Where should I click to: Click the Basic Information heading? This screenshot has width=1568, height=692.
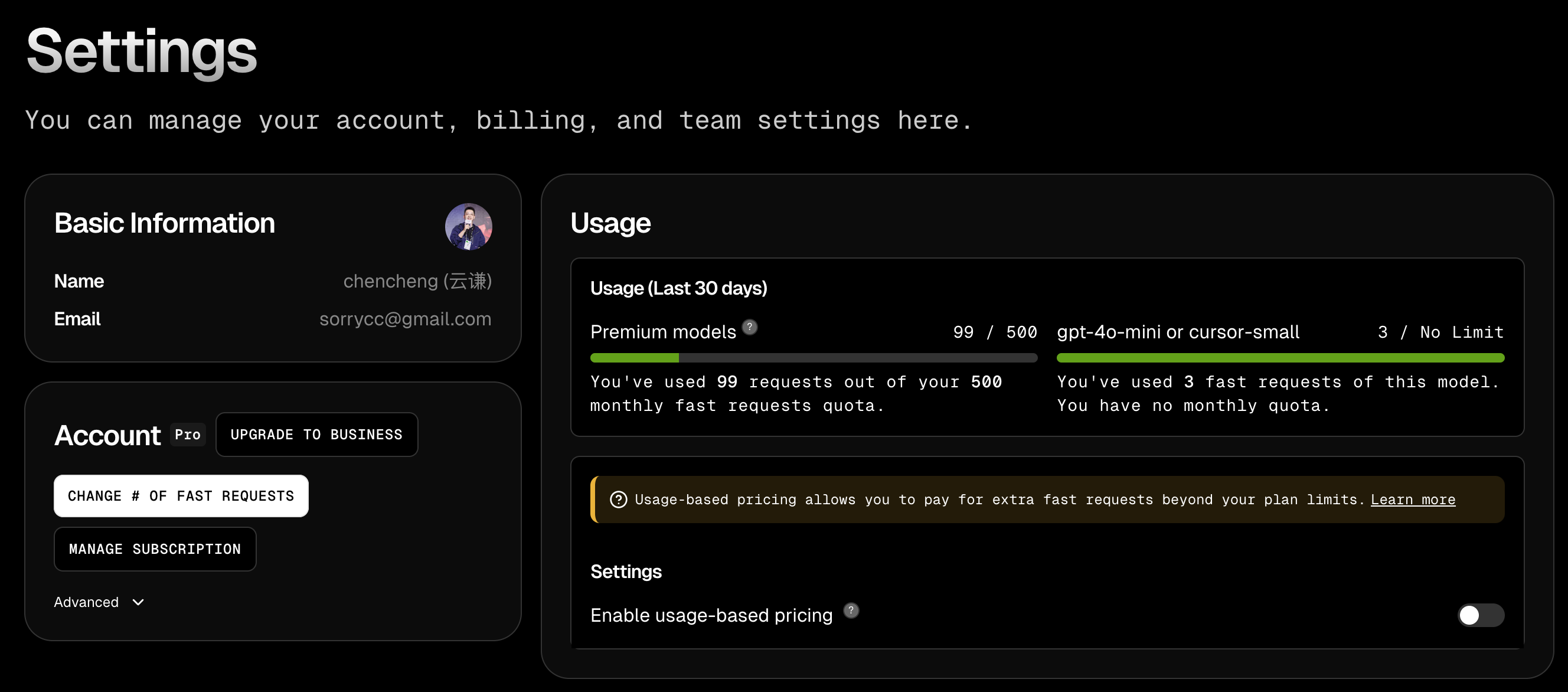click(x=164, y=223)
